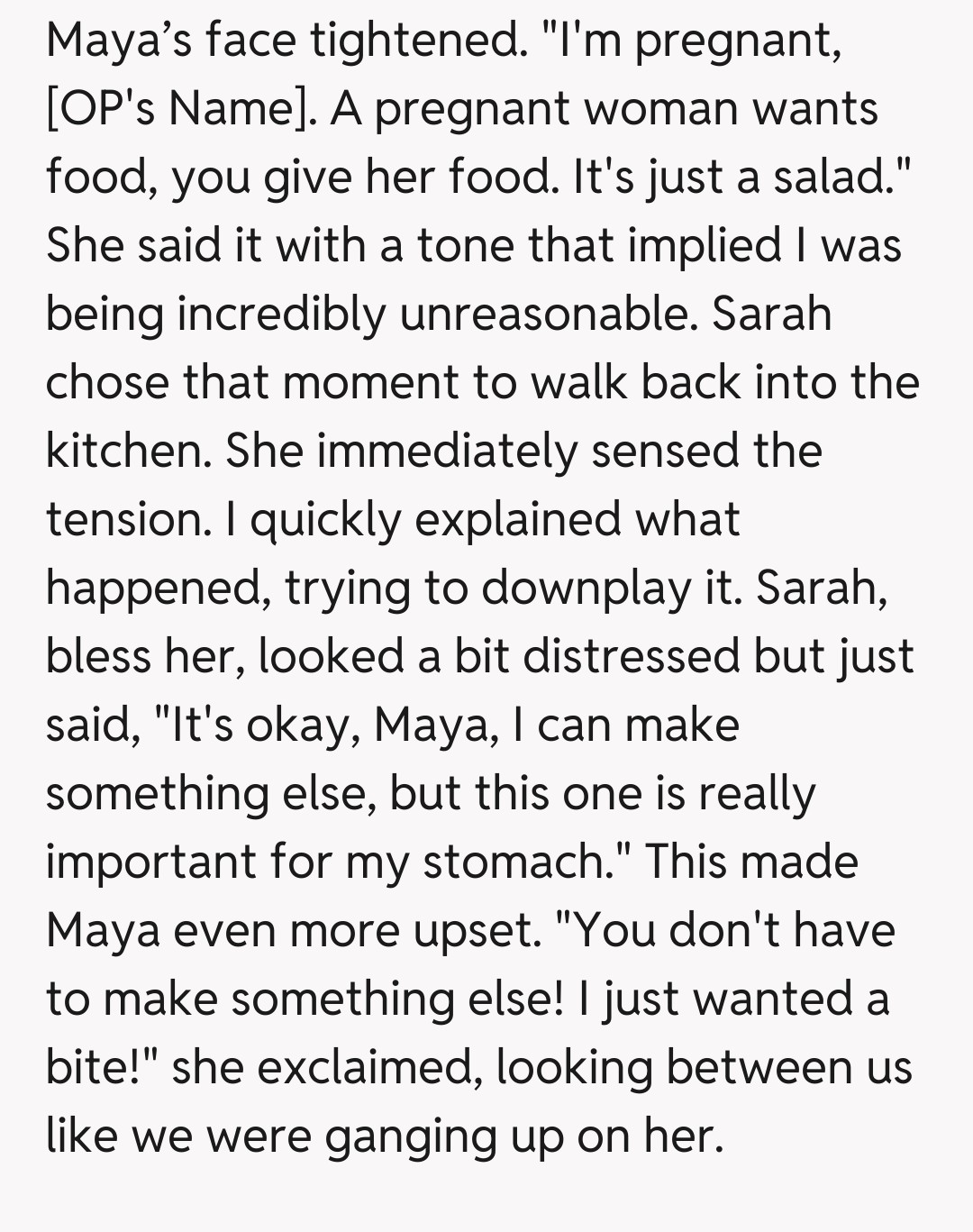Click the word "distressed"

pos(632,656)
